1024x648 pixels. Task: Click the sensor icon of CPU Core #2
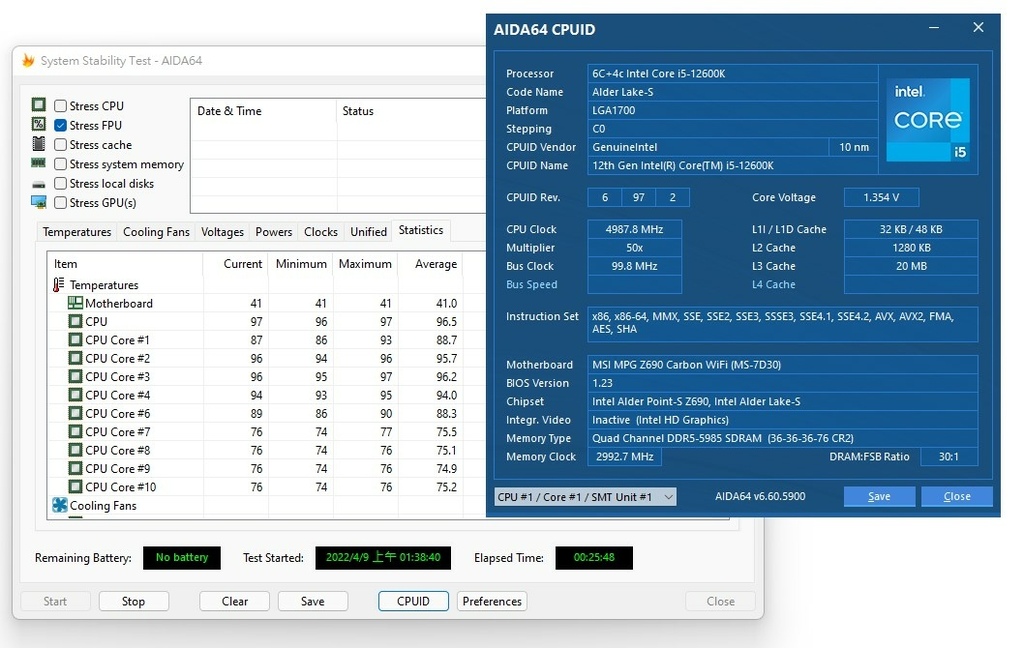click(75, 358)
